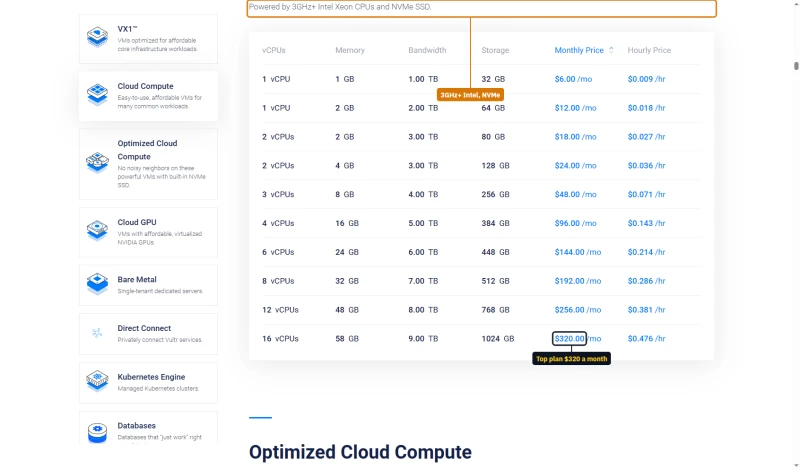
Task: Open Kubernetes Engine sidebar entry
Action: pyautogui.click(x=148, y=383)
